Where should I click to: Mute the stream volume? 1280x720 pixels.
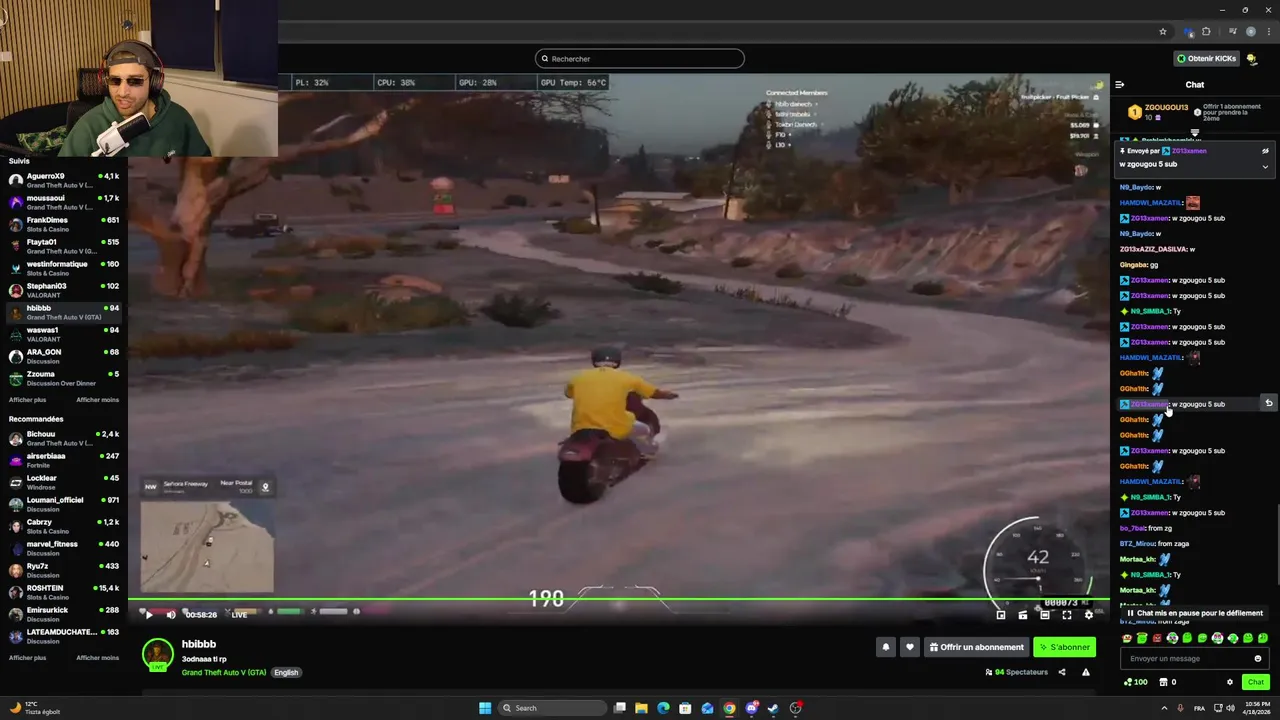[171, 615]
